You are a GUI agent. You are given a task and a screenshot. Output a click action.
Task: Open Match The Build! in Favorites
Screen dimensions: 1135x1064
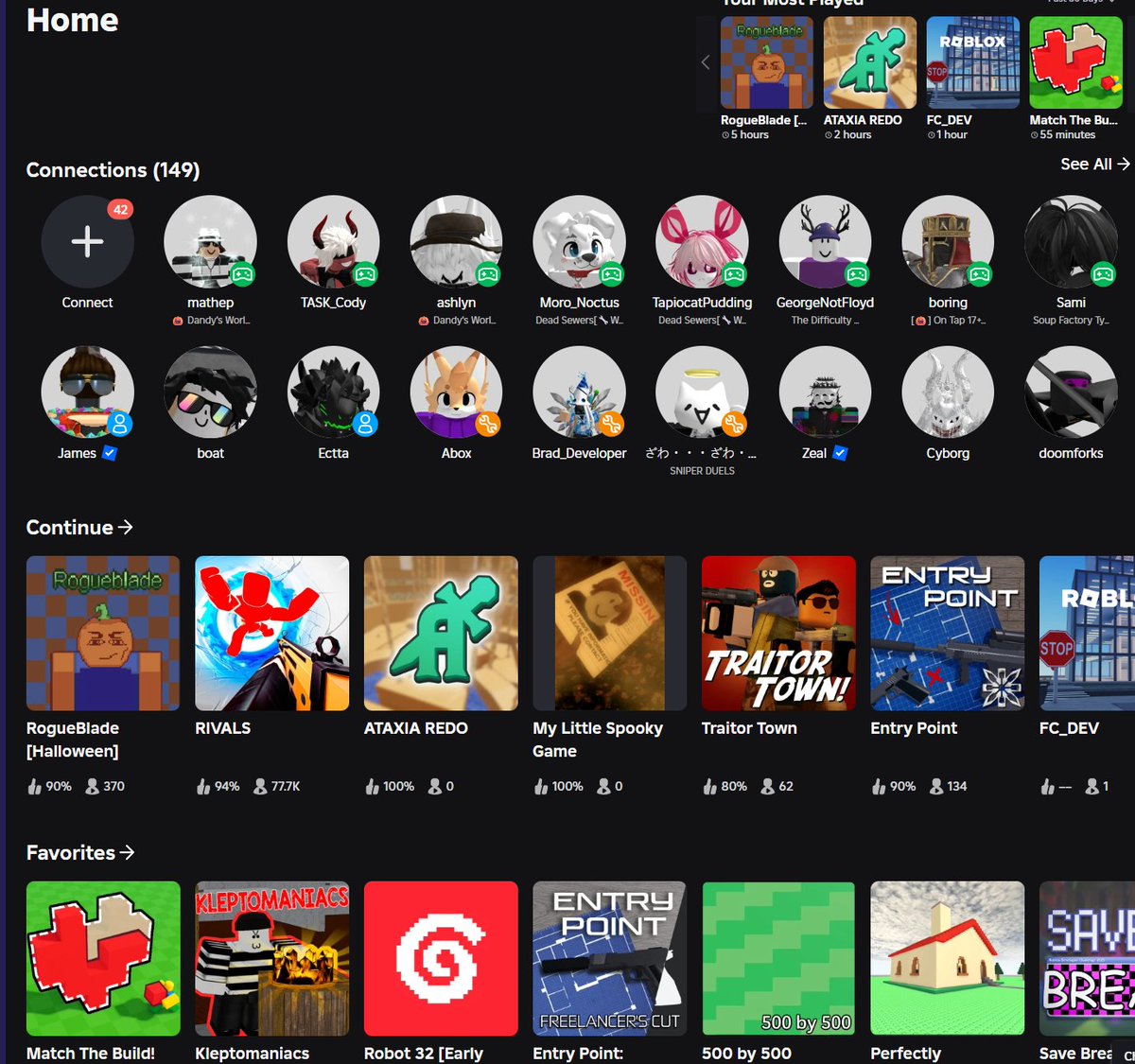click(x=103, y=958)
